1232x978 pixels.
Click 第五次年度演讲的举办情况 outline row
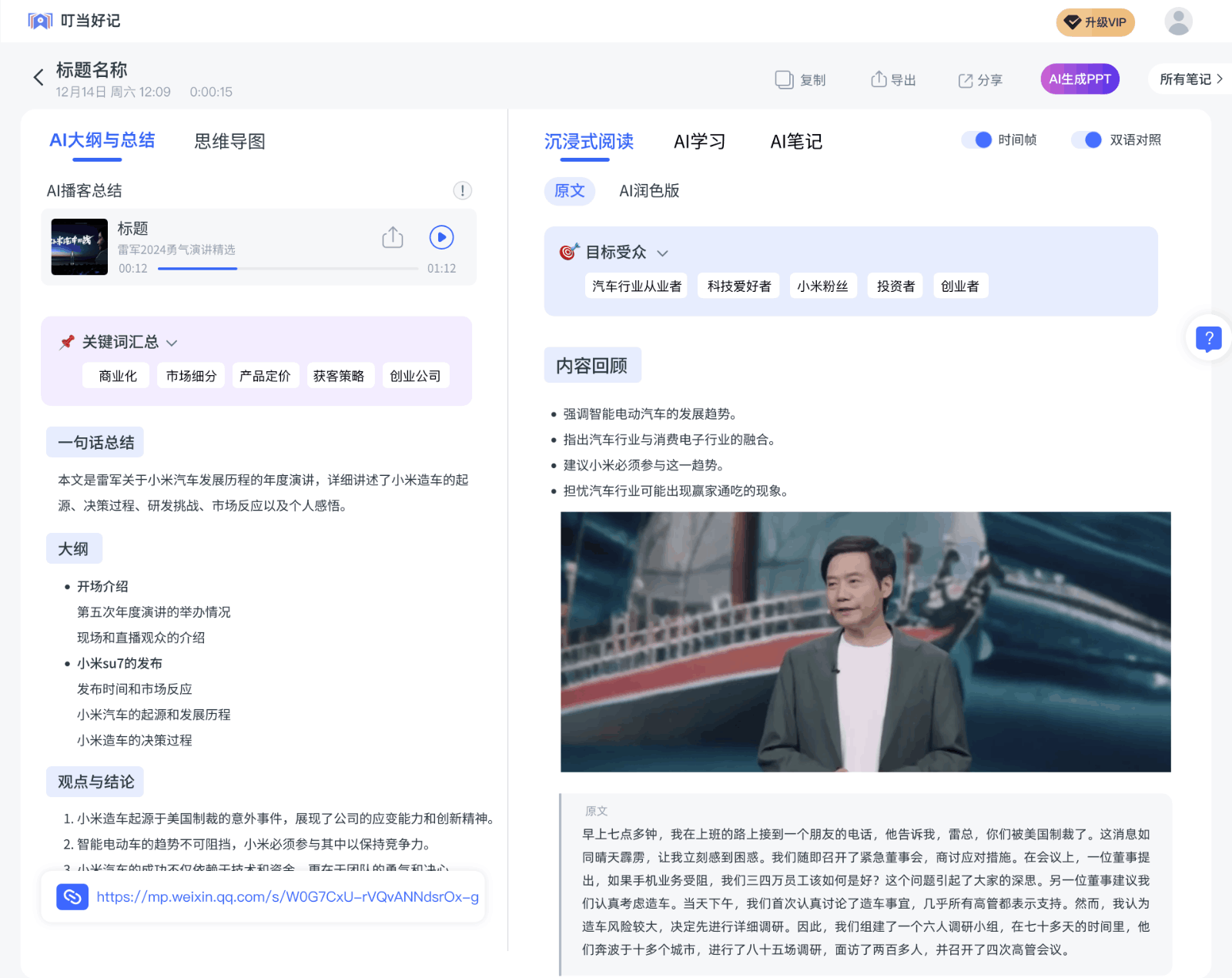pos(154,611)
